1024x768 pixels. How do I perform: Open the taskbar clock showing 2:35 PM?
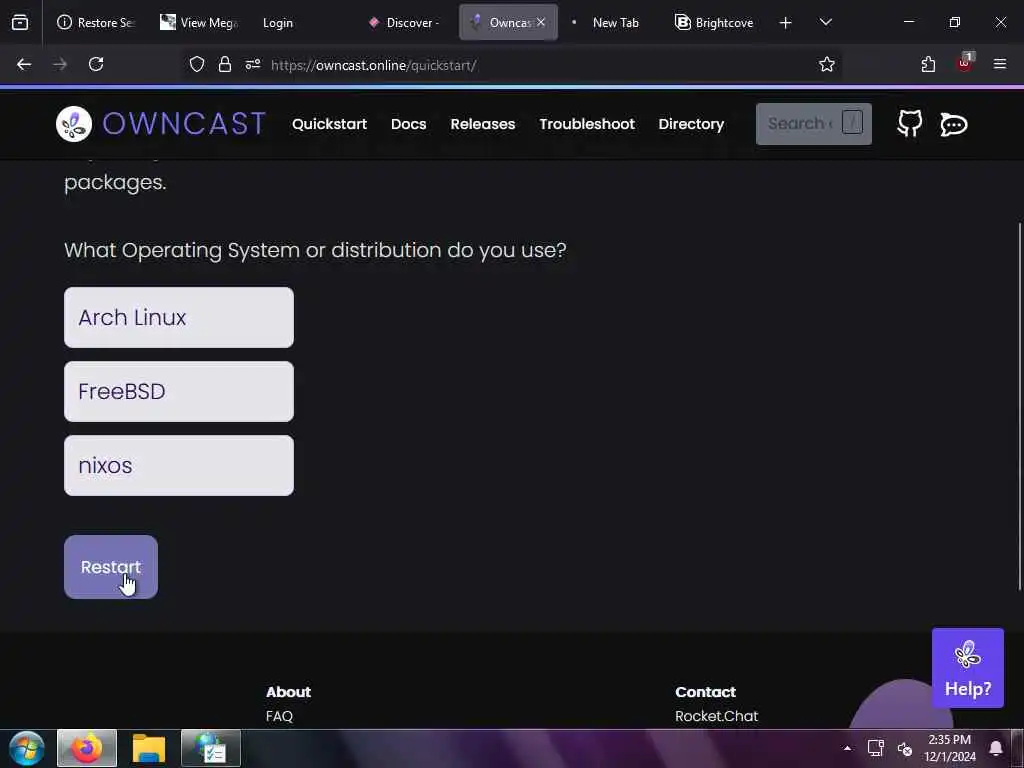(x=950, y=748)
